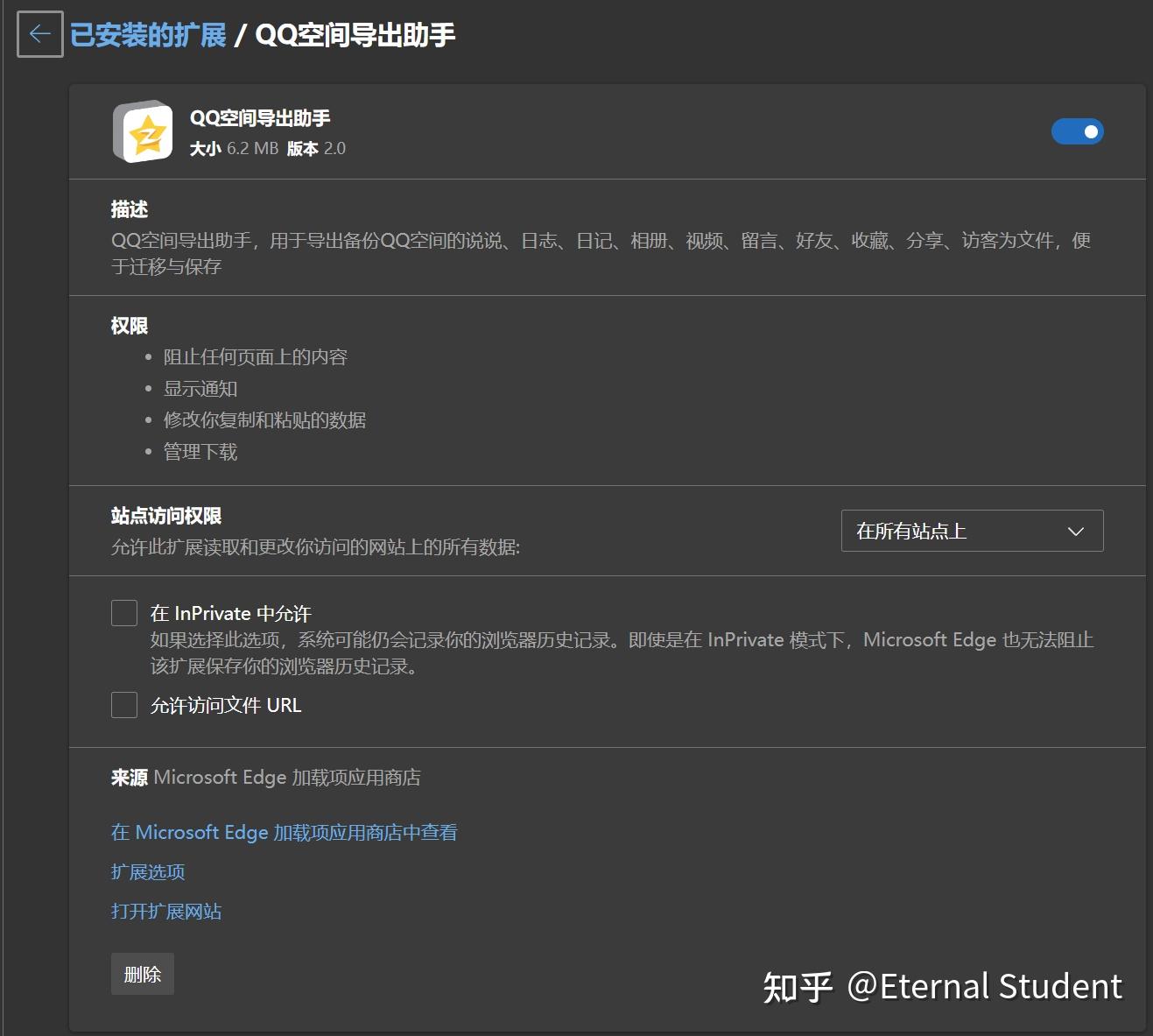Click the 删除 button
Image resolution: width=1153 pixels, height=1036 pixels.
(143, 974)
